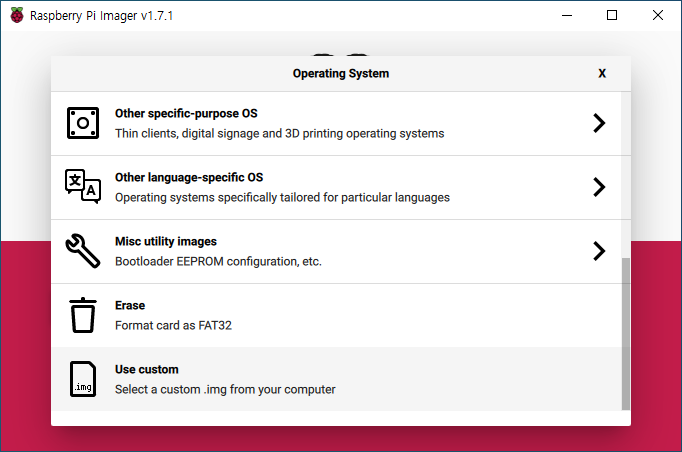Viewport: 682px width, 452px height.
Task: Expand Other specific-purpose OS chevron
Action: point(599,123)
